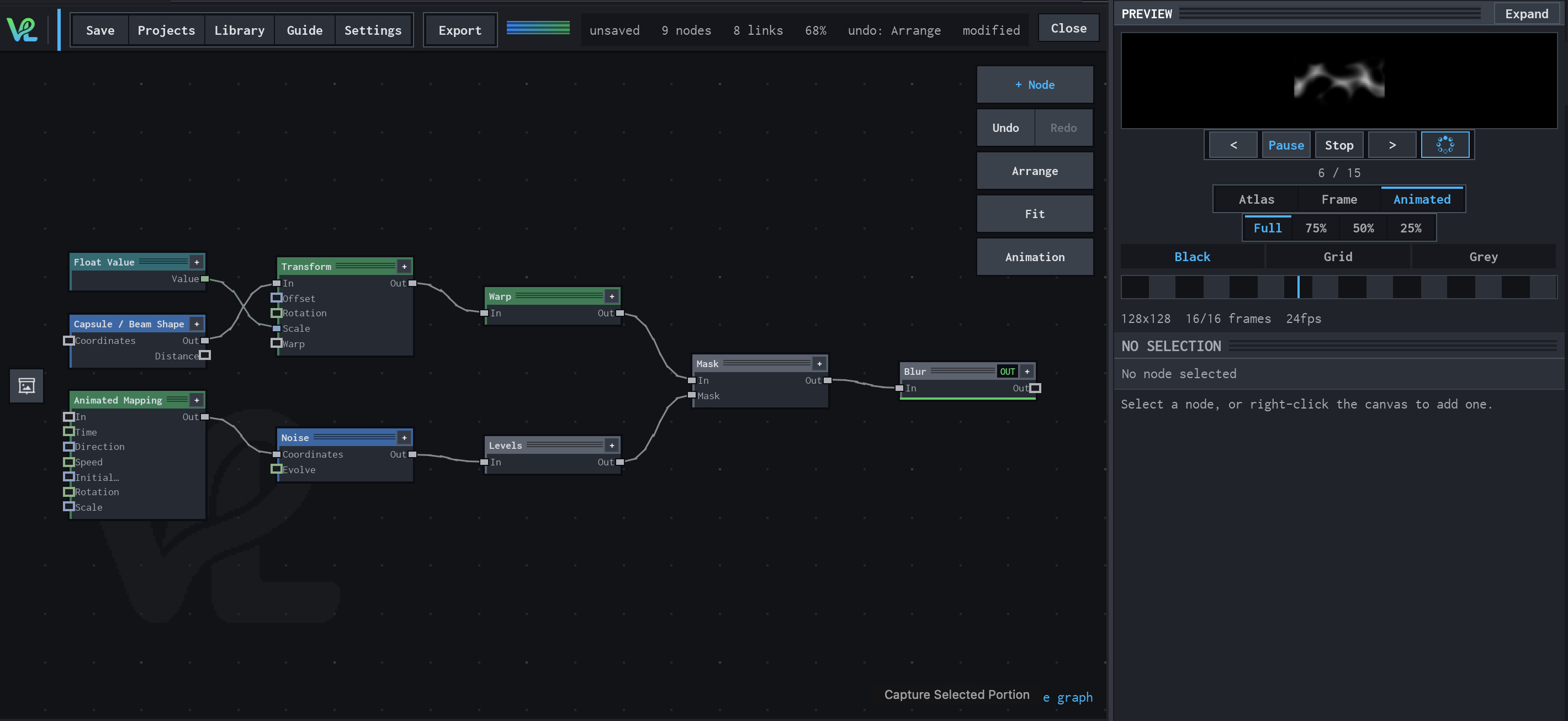Viewport: 1568px width, 721px height.
Task: Stop the preview playback
Action: click(1339, 145)
